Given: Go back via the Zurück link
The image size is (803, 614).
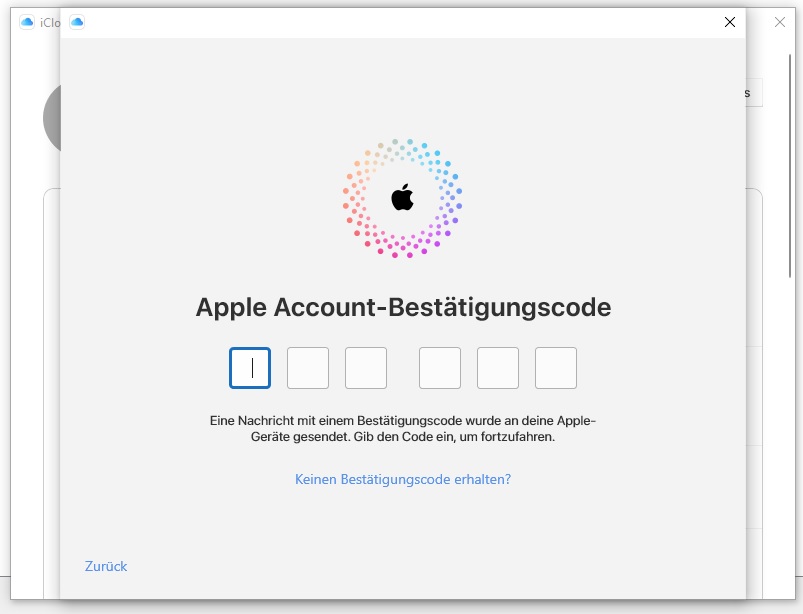Looking at the screenshot, I should pyautogui.click(x=106, y=566).
